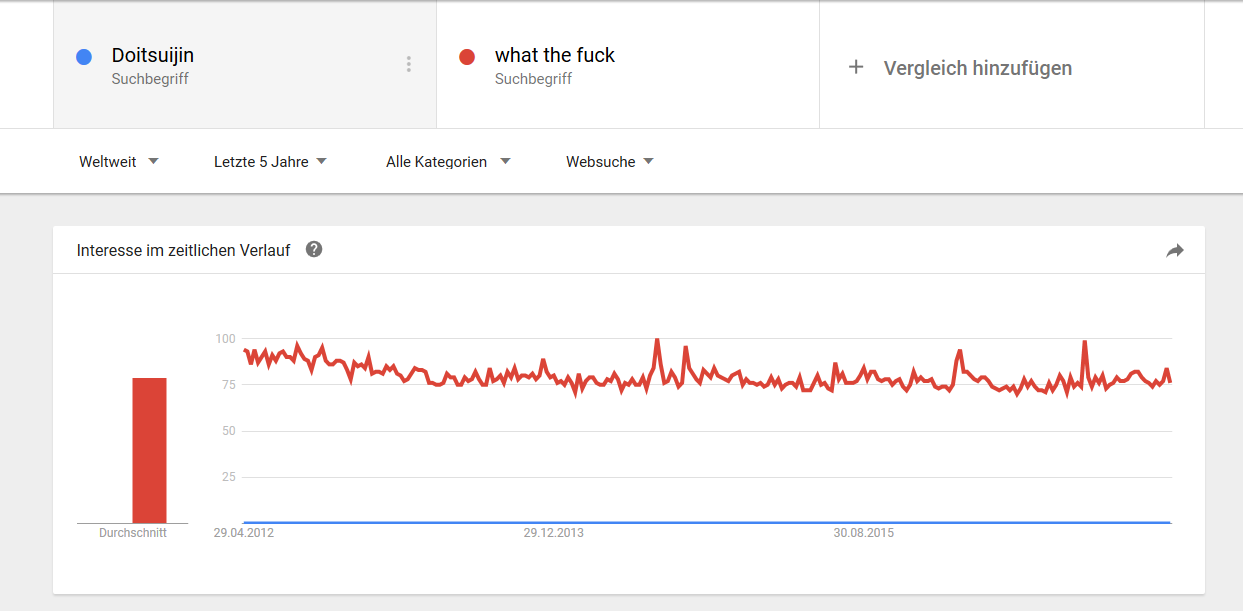Open the three-dot menu for Doitsuijin
Image resolution: width=1243 pixels, height=611 pixels.
coord(409,64)
